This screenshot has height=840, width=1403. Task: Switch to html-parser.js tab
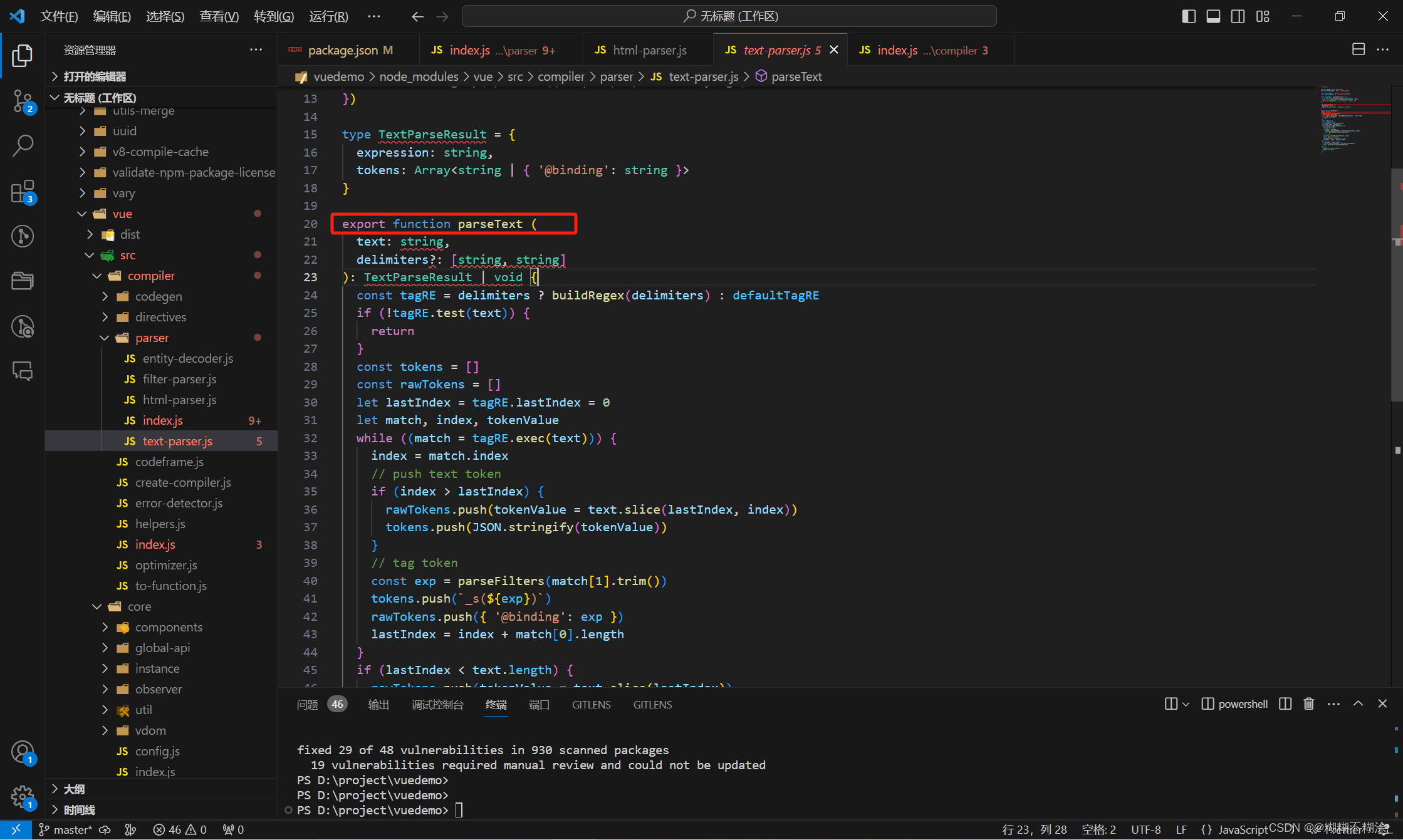[x=649, y=50]
